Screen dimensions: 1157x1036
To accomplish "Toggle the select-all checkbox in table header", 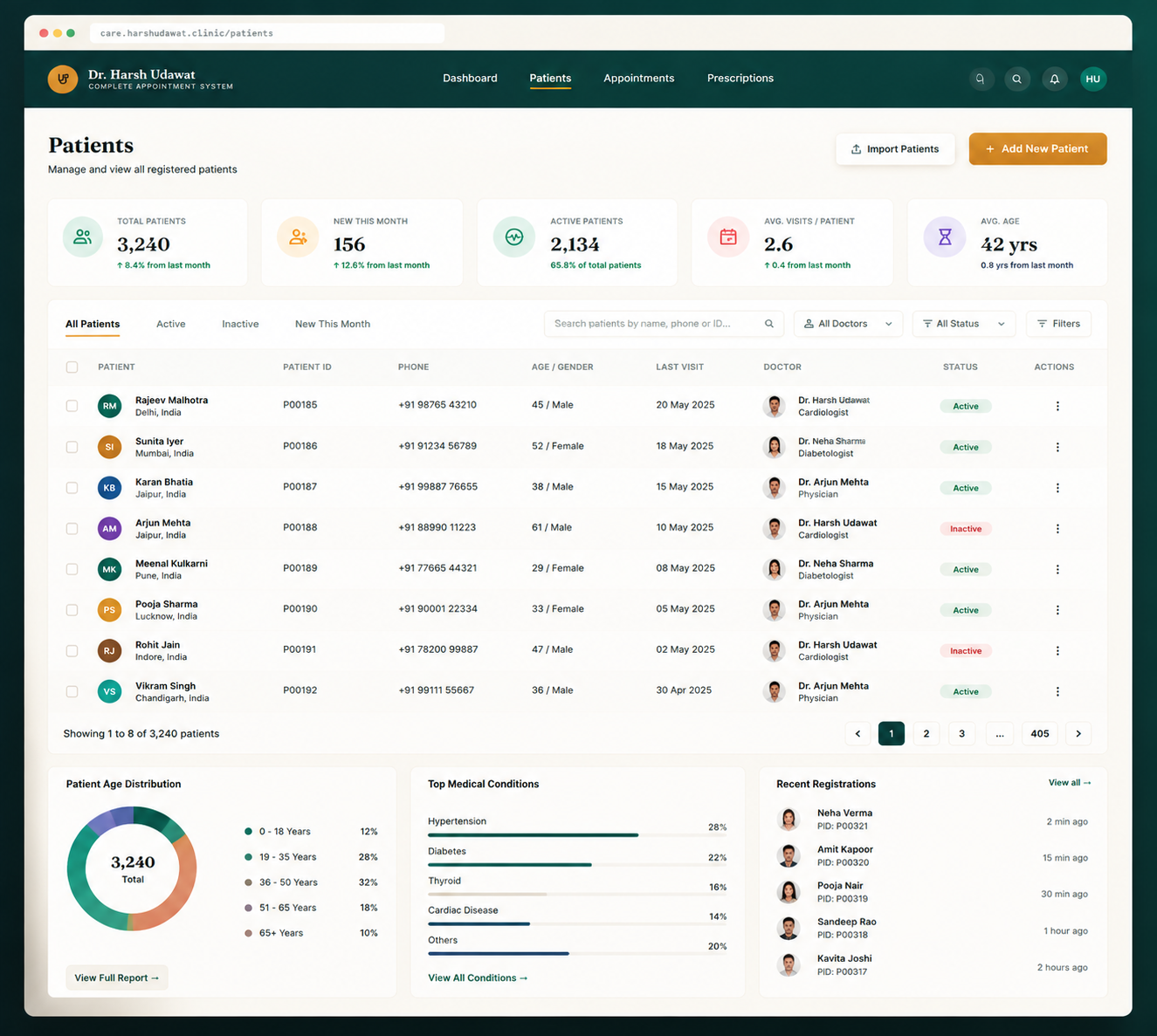I will (72, 367).
